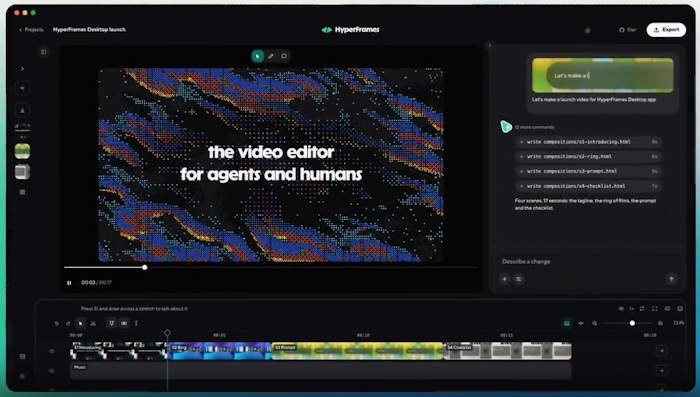Select the S3 Prompt clip
This screenshot has height=397, width=700.
click(358, 351)
